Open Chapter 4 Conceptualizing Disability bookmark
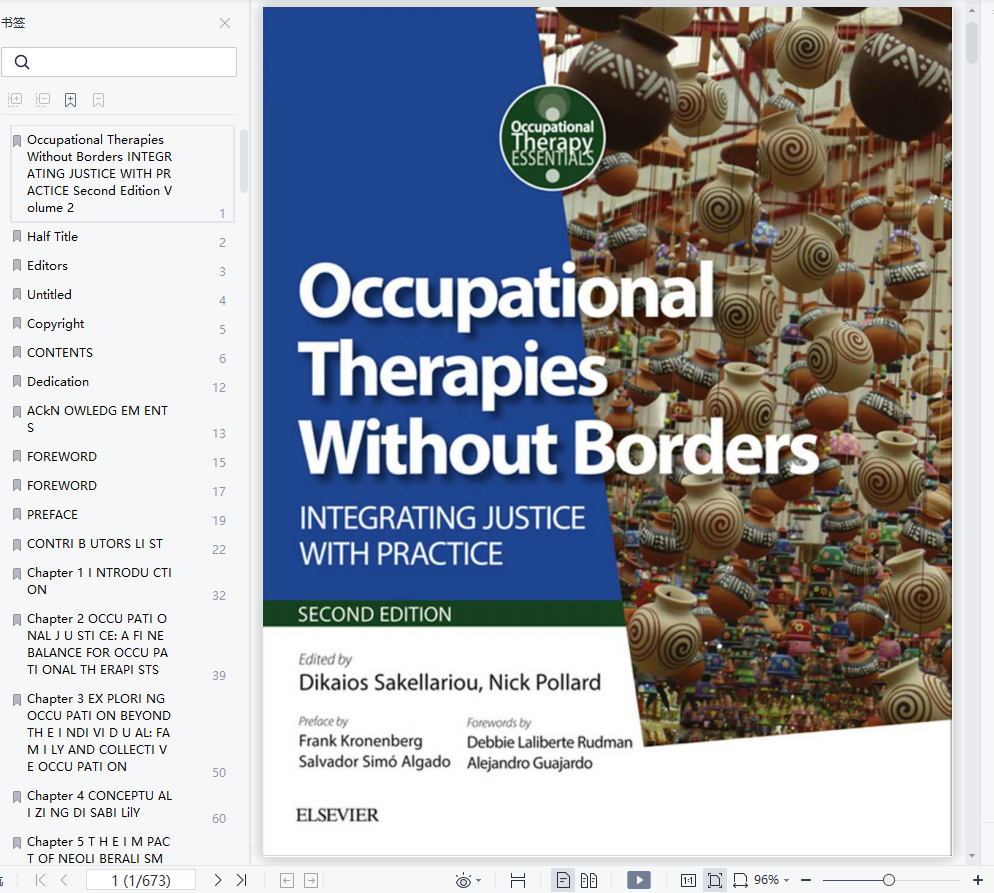This screenshot has height=893, width=994. point(100,804)
